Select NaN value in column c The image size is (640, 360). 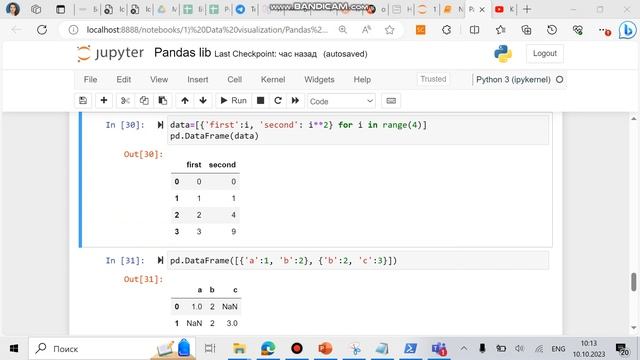230,307
